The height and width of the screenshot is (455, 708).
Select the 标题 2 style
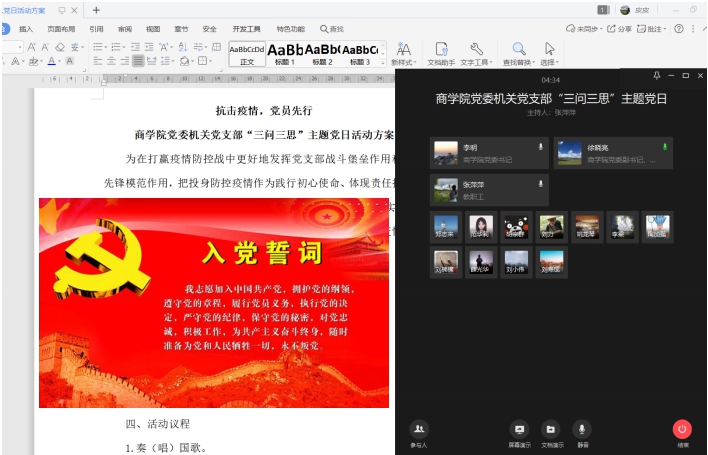(x=322, y=54)
